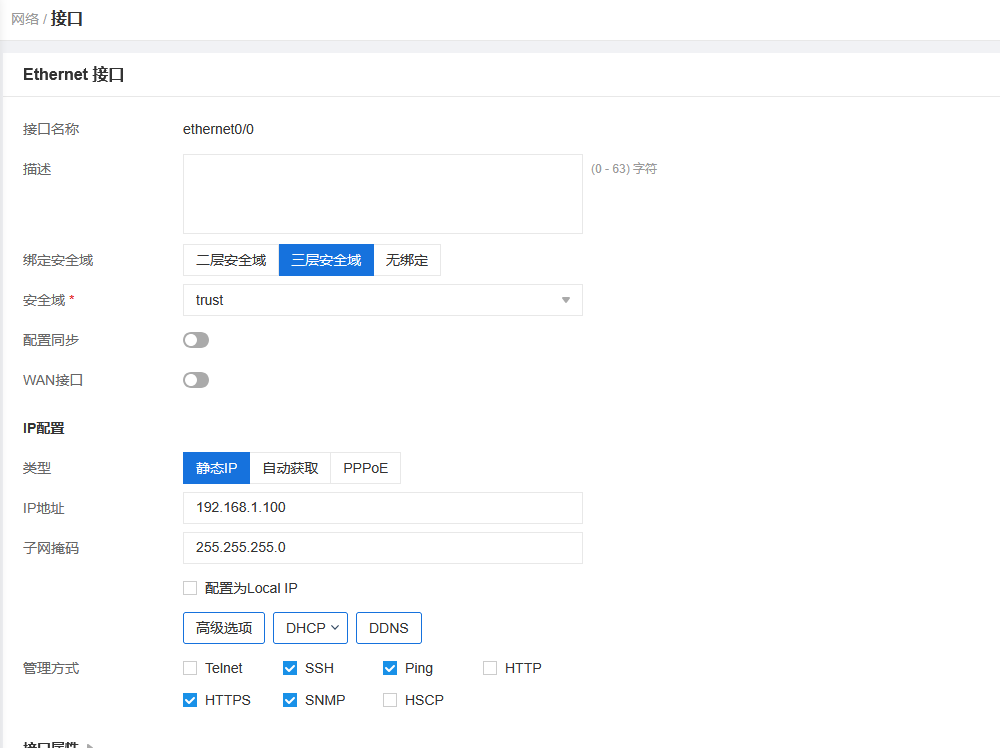The height and width of the screenshot is (748, 1000).
Task: Enable Telnet management checkbox
Action: [x=190, y=668]
